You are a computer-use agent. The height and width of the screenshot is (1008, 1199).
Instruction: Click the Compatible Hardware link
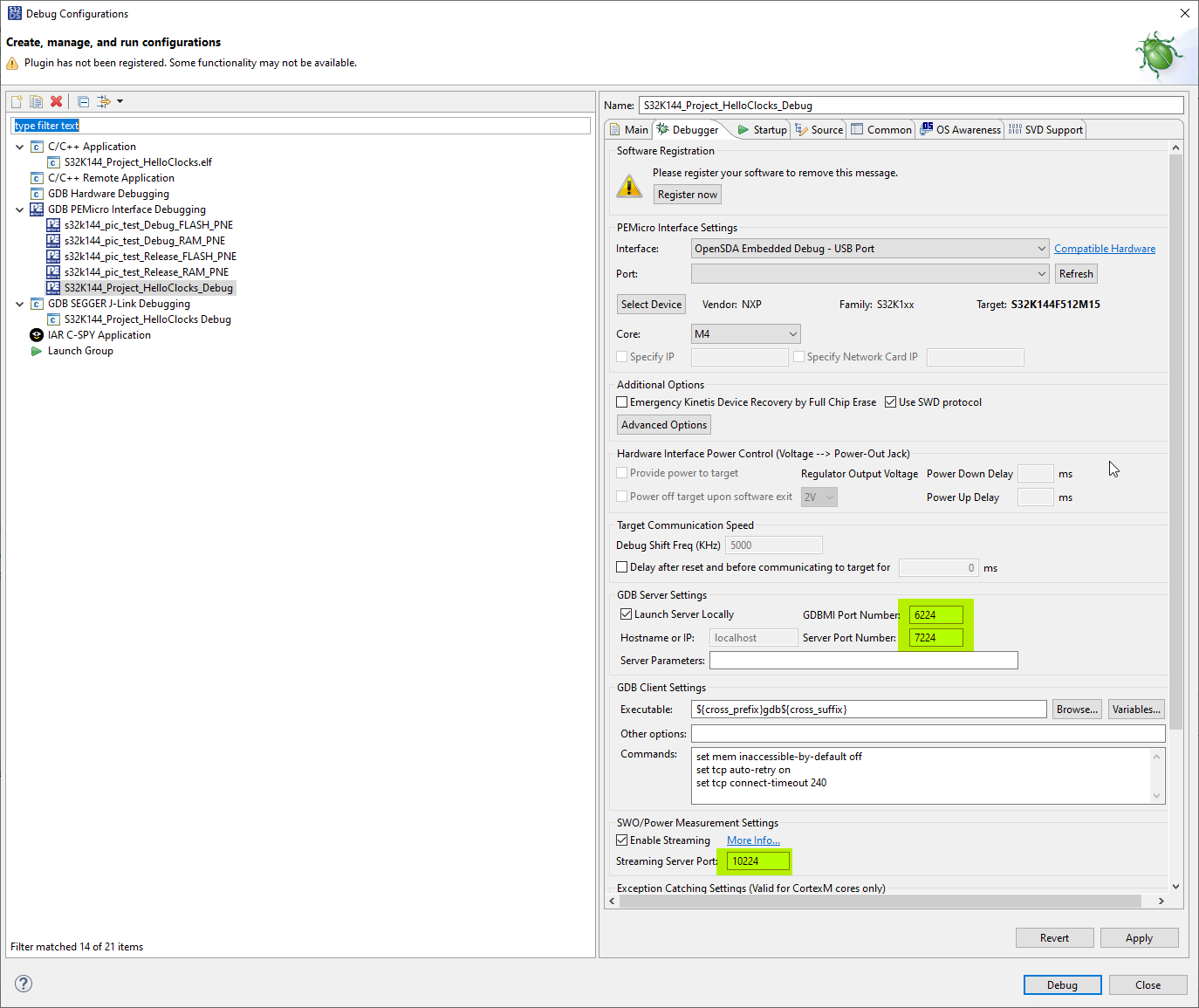1105,249
